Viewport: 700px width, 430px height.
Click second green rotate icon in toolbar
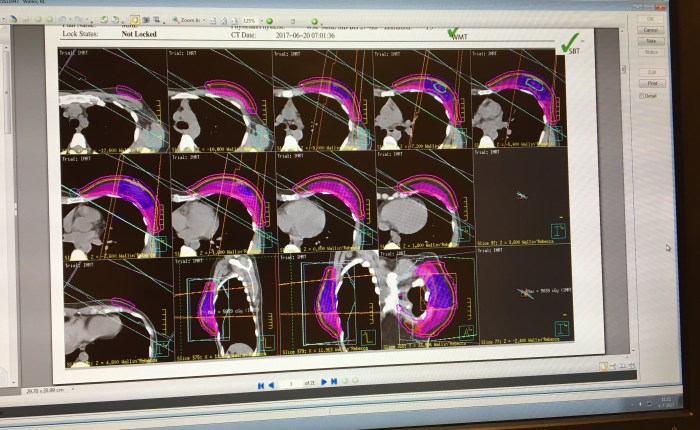[115, 20]
